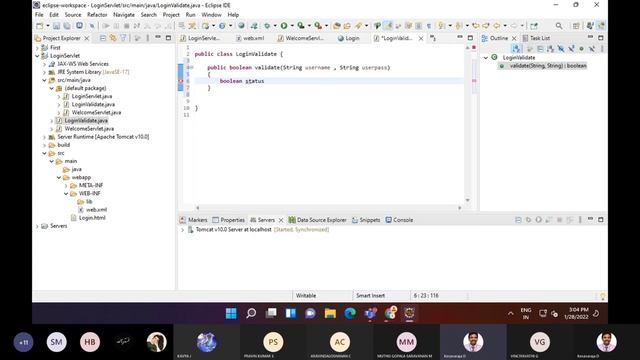The image size is (640, 360).
Task: Click the green Run button in toolbar
Action: [284, 26]
